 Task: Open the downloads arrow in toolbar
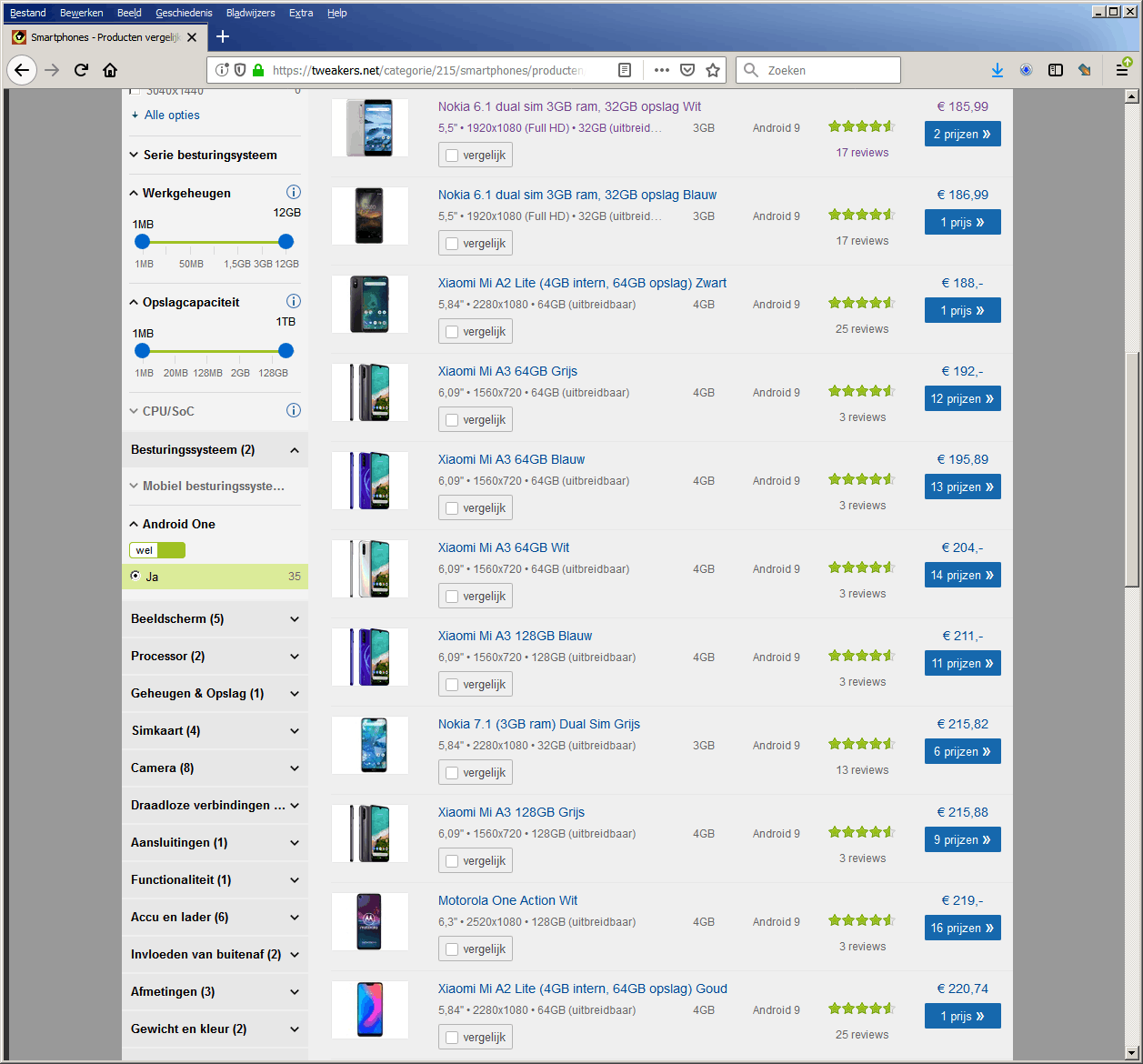998,70
